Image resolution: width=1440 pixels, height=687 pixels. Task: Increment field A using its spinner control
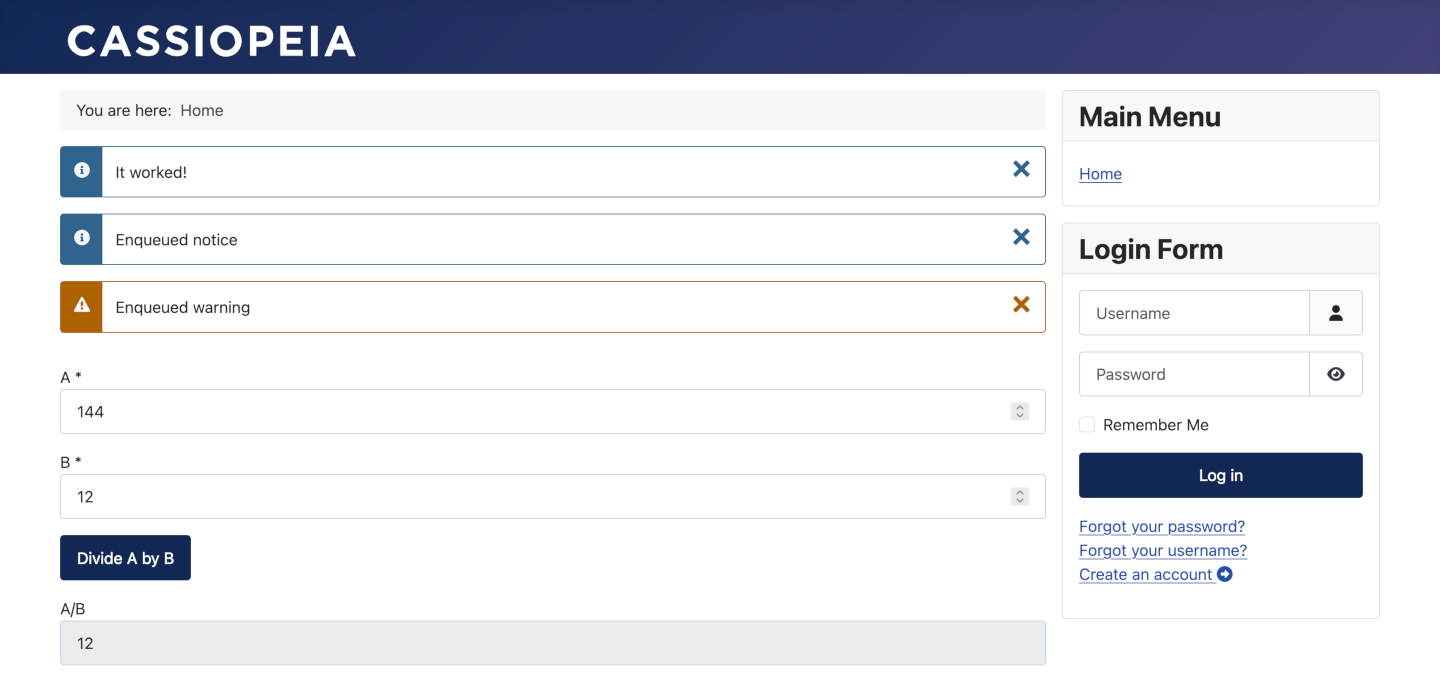click(x=1019, y=407)
